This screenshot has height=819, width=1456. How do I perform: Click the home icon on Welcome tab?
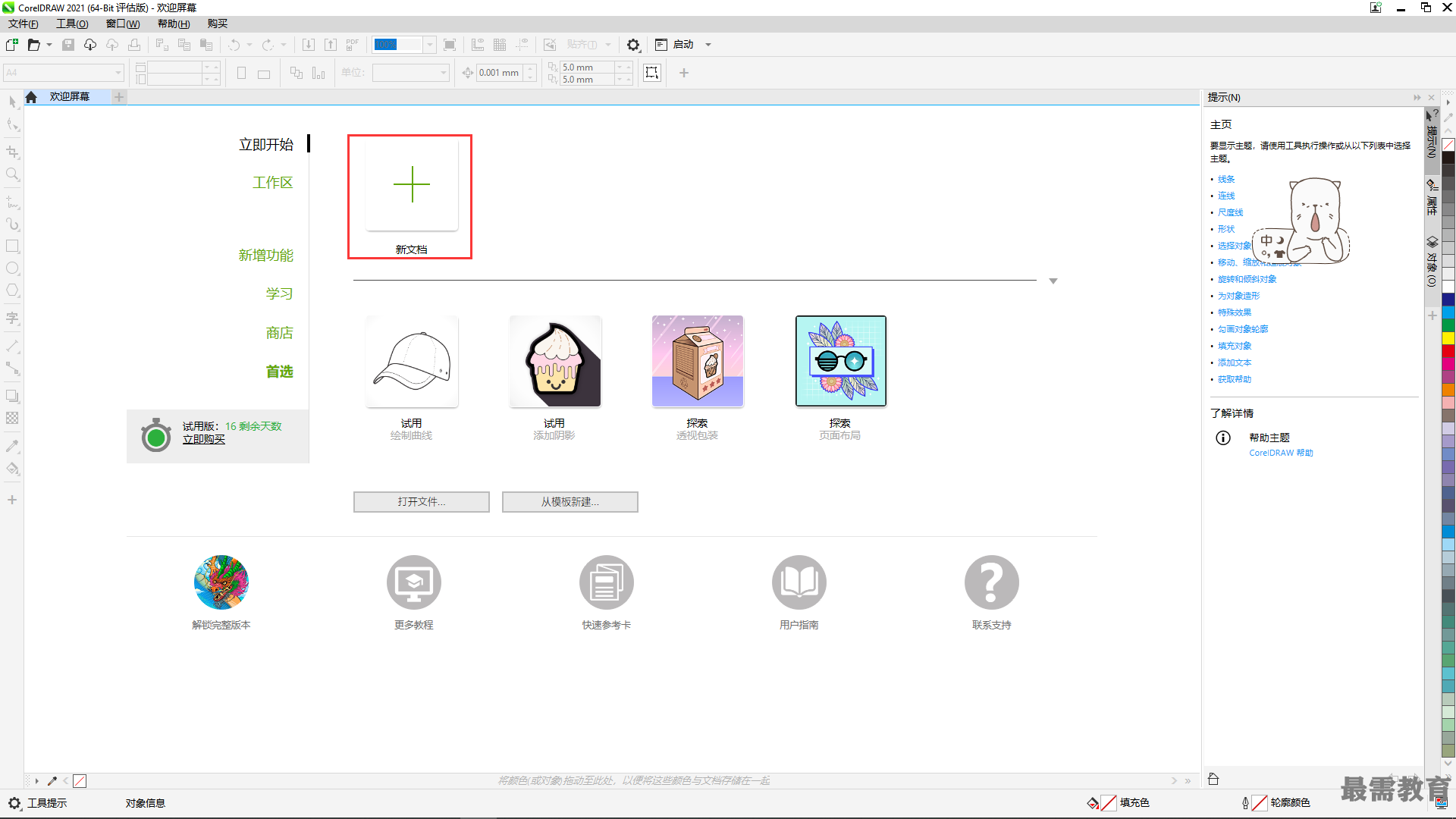tap(31, 97)
